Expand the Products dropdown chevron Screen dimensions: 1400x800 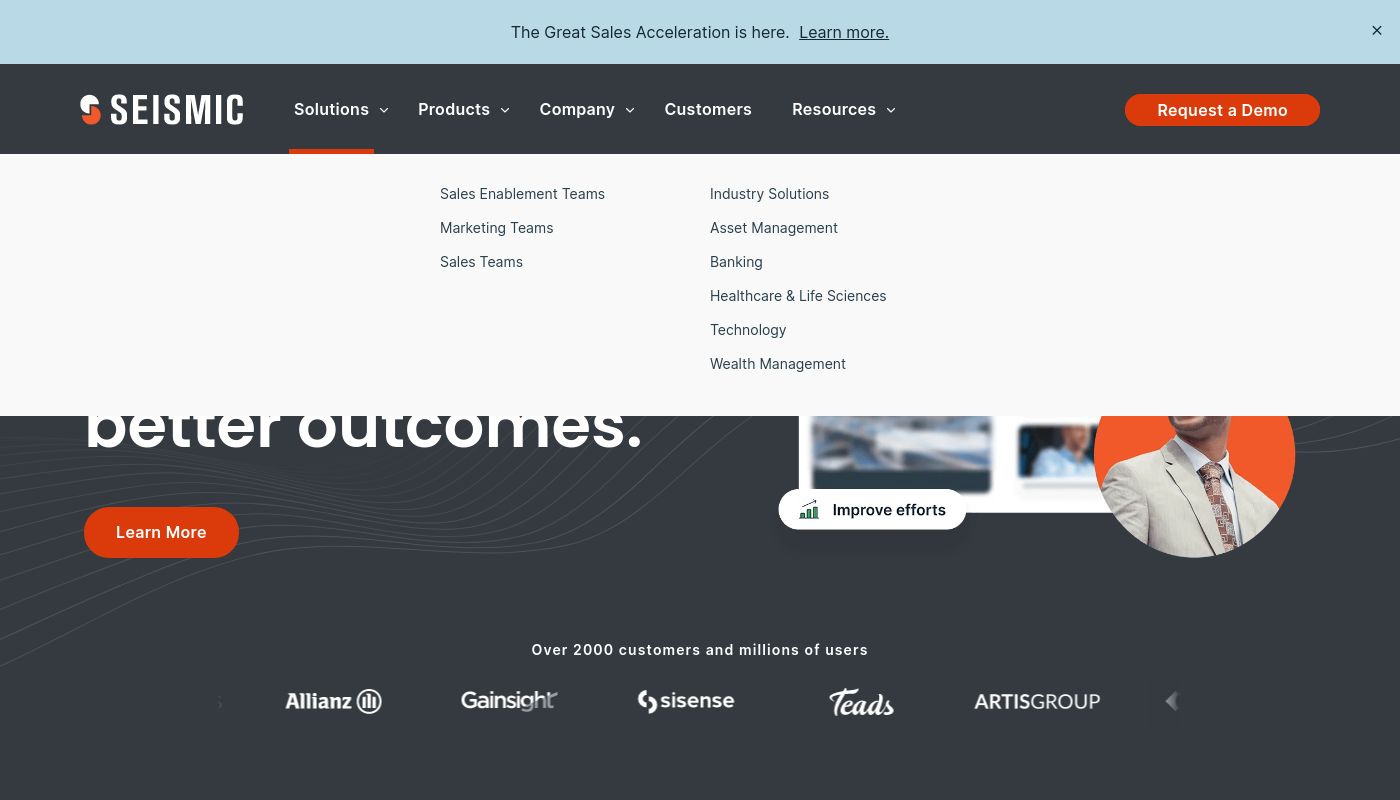tap(505, 110)
